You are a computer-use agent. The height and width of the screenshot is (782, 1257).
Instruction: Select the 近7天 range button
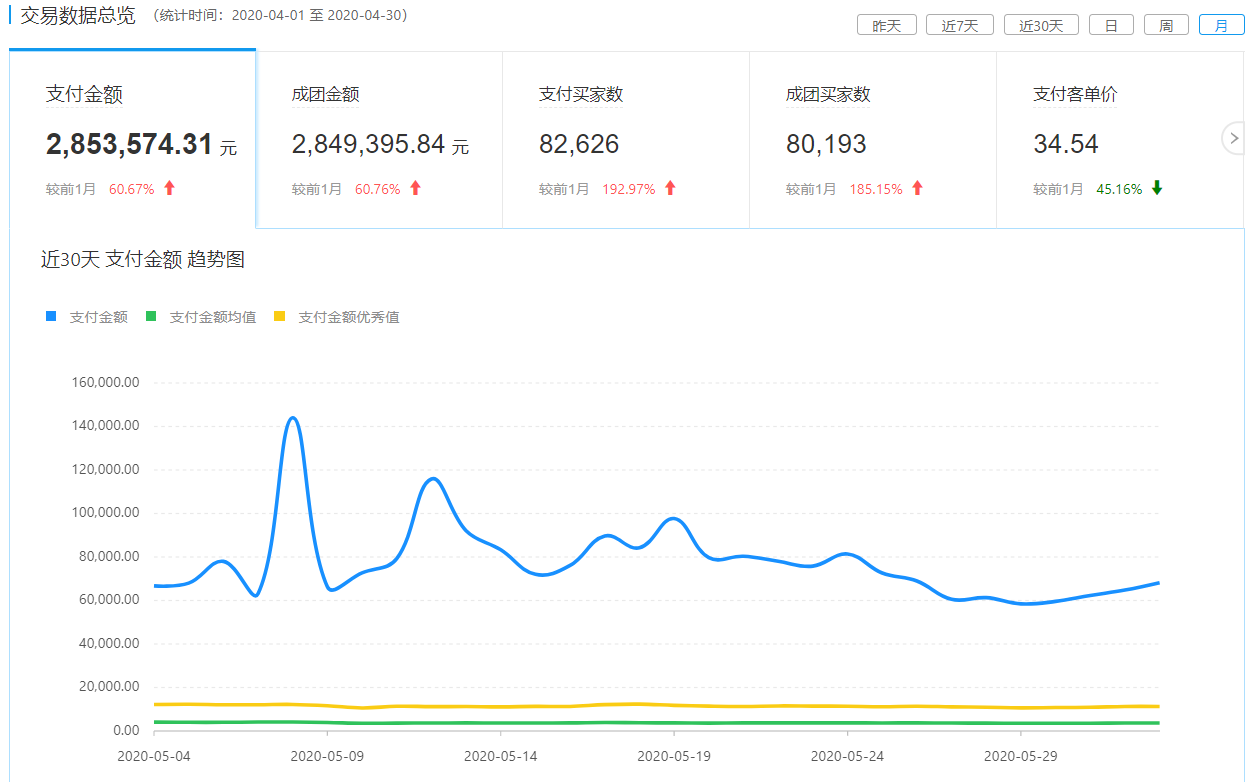(x=960, y=26)
